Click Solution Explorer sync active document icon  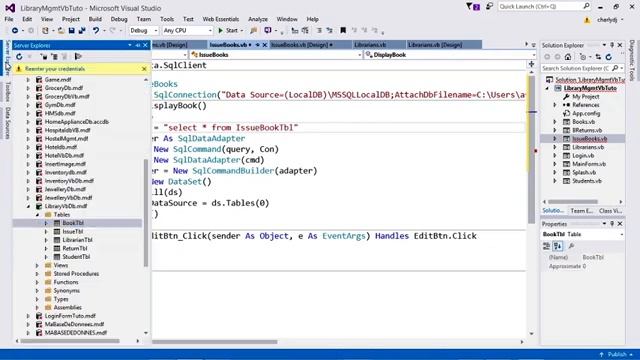click(x=598, y=57)
